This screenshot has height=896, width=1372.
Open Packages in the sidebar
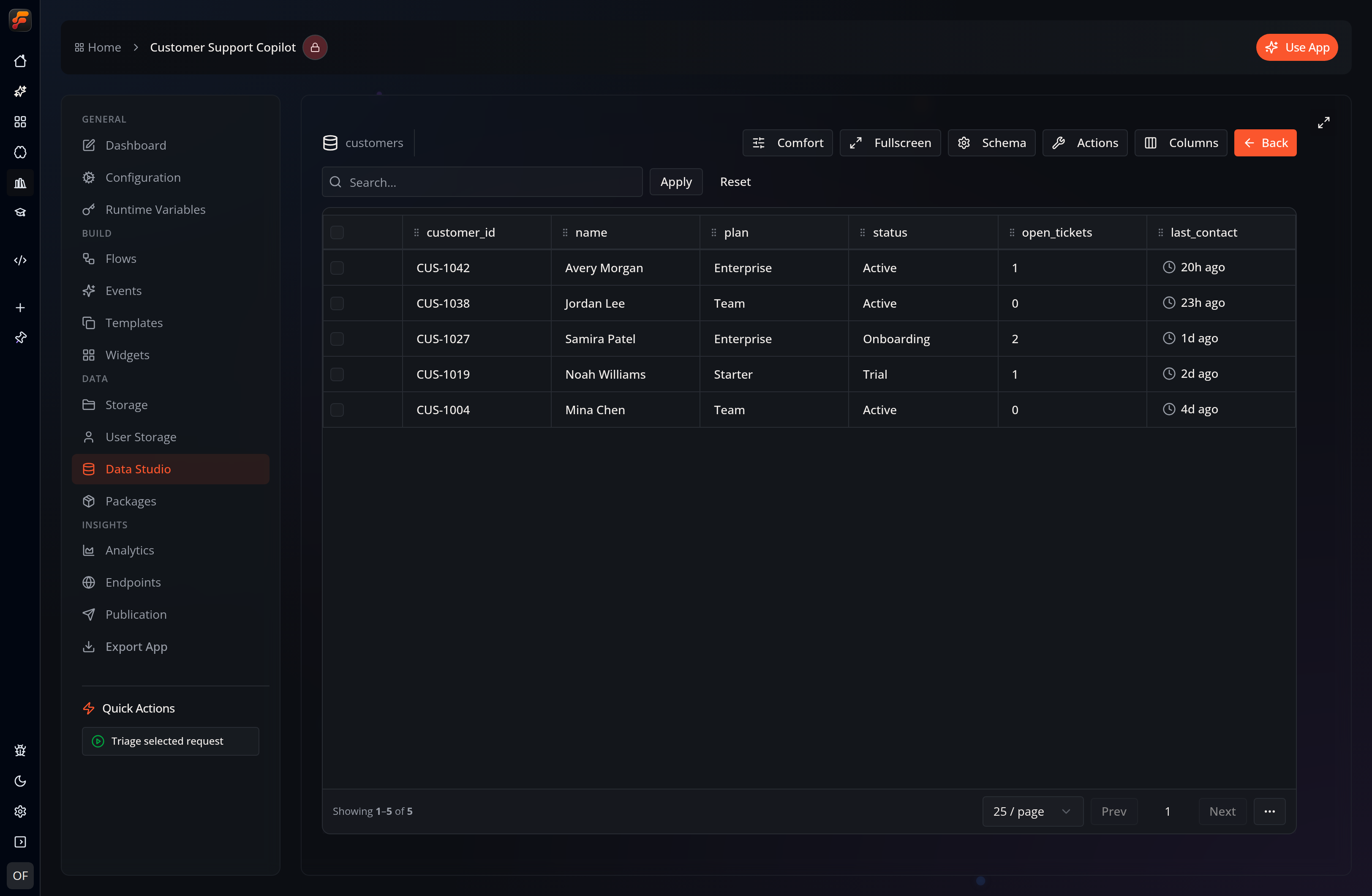coord(170,501)
